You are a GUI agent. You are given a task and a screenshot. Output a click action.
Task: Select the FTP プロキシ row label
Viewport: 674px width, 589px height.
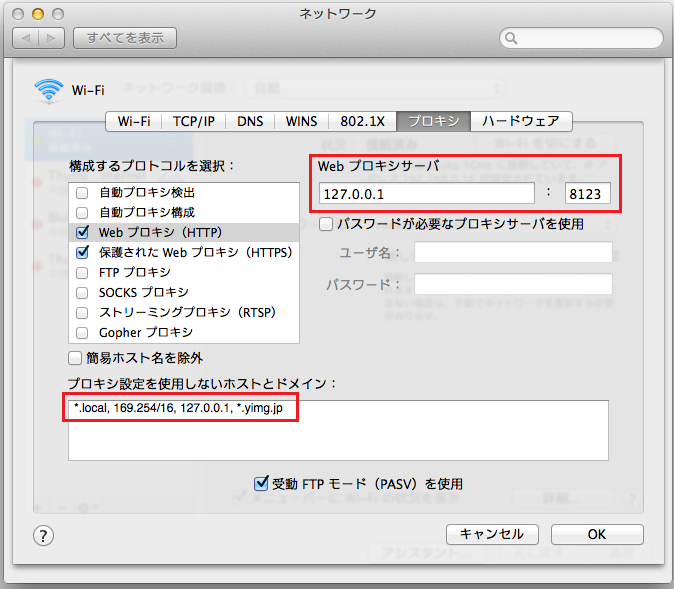(x=135, y=273)
